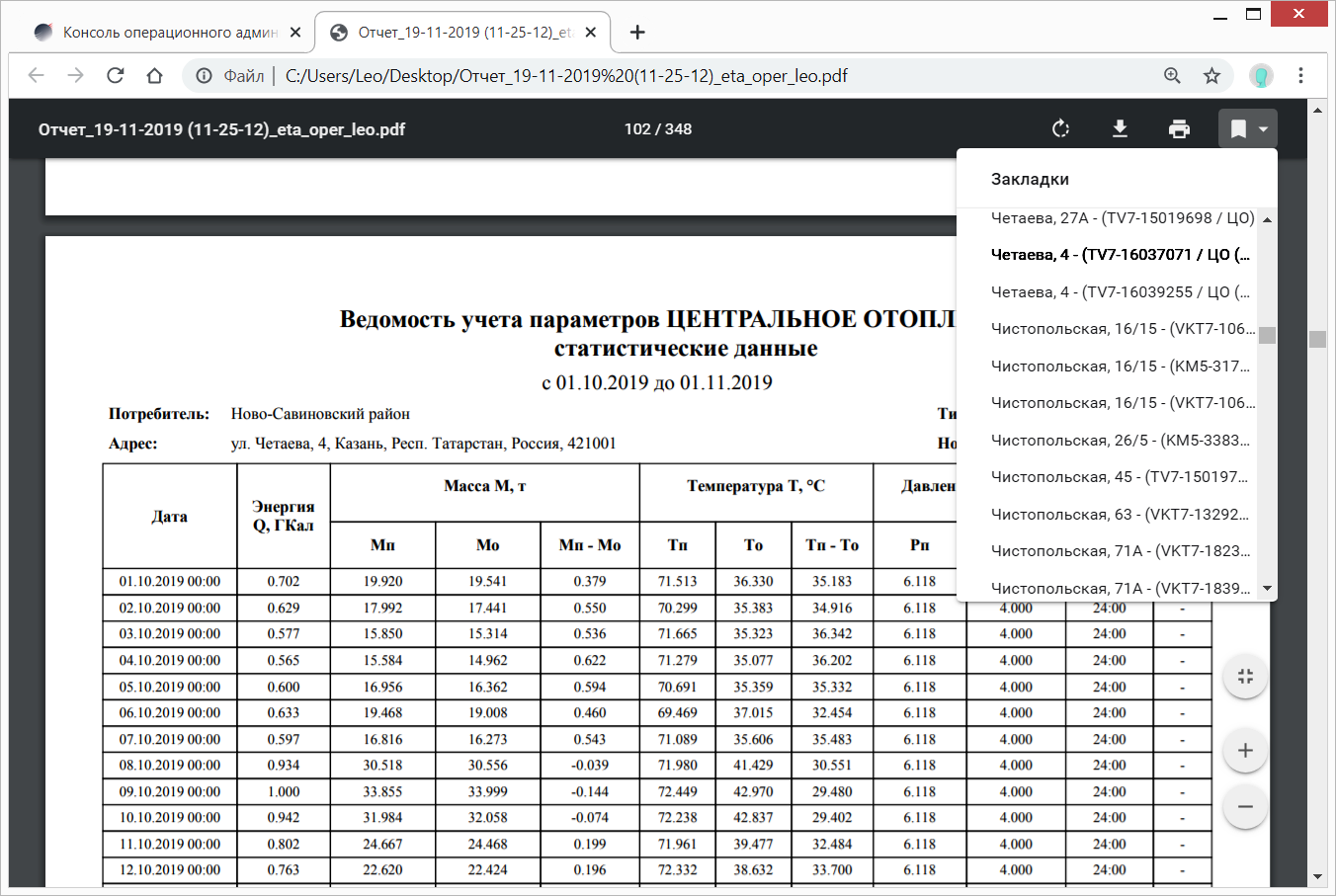Viewport: 1336px width, 896px height.
Task: Open Chrome menu with three dots
Action: point(1300,76)
